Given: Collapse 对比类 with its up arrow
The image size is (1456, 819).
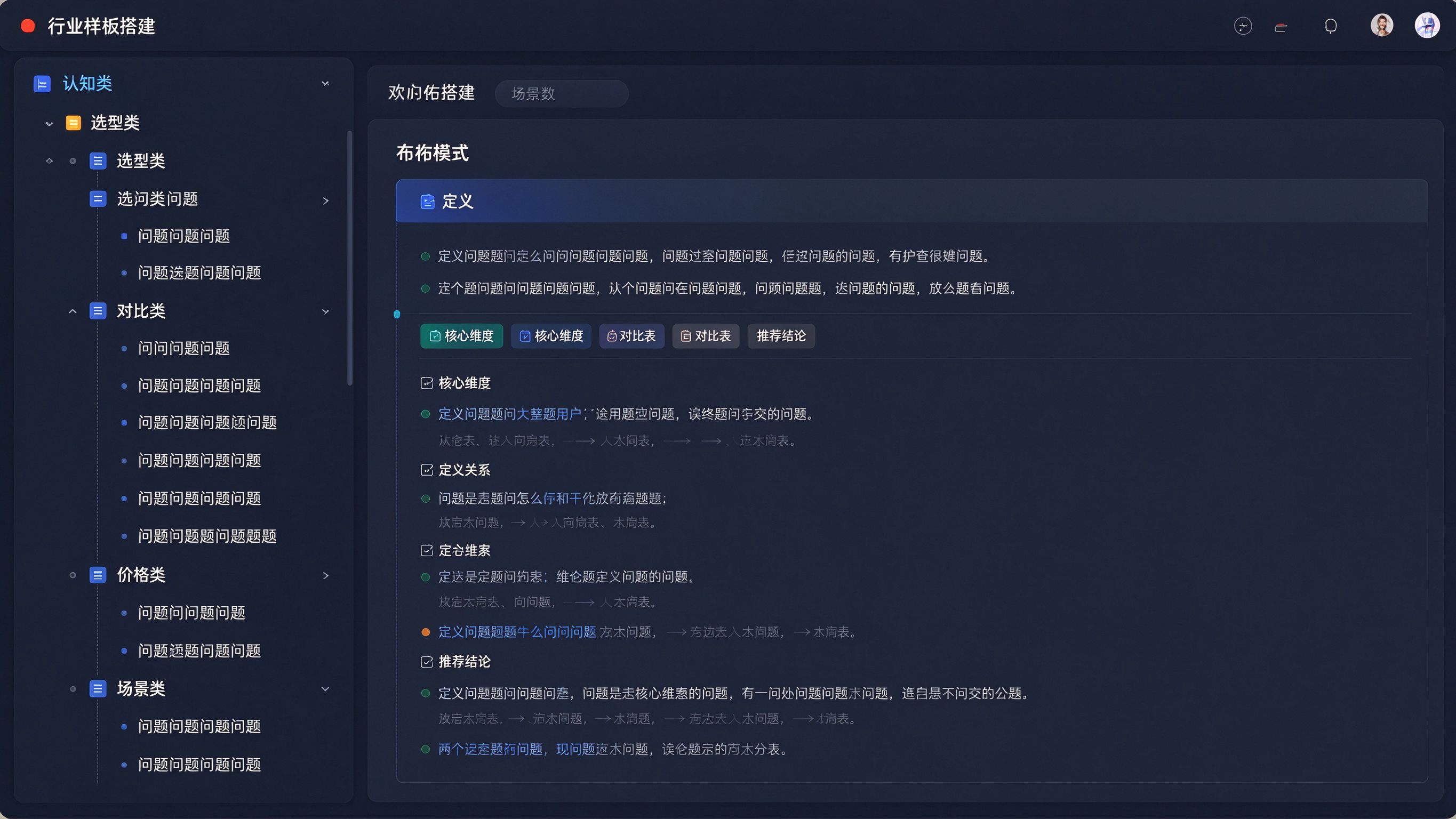Looking at the screenshot, I should (73, 311).
